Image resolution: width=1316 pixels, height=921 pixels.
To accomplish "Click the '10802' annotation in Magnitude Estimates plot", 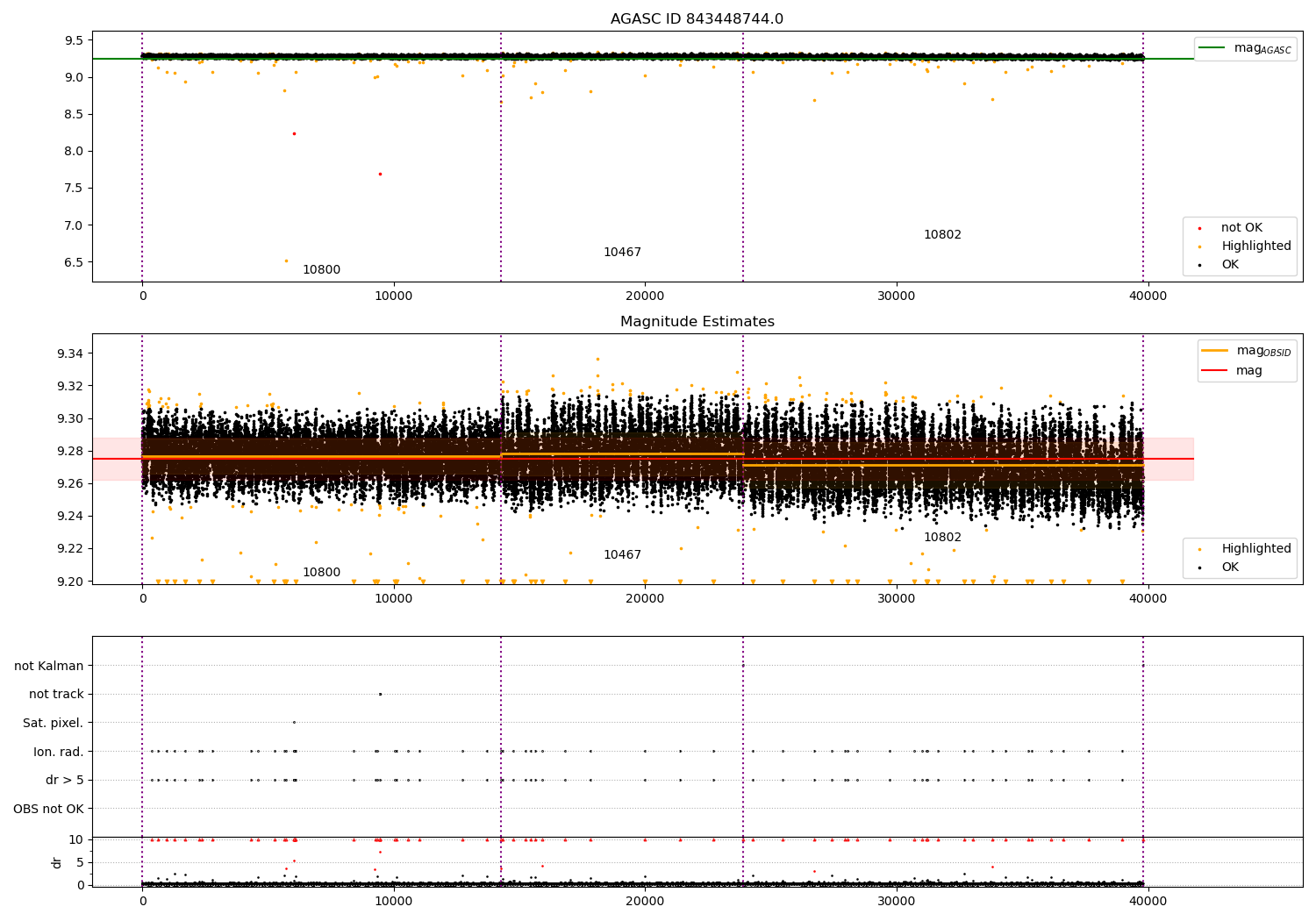I will 942,538.
